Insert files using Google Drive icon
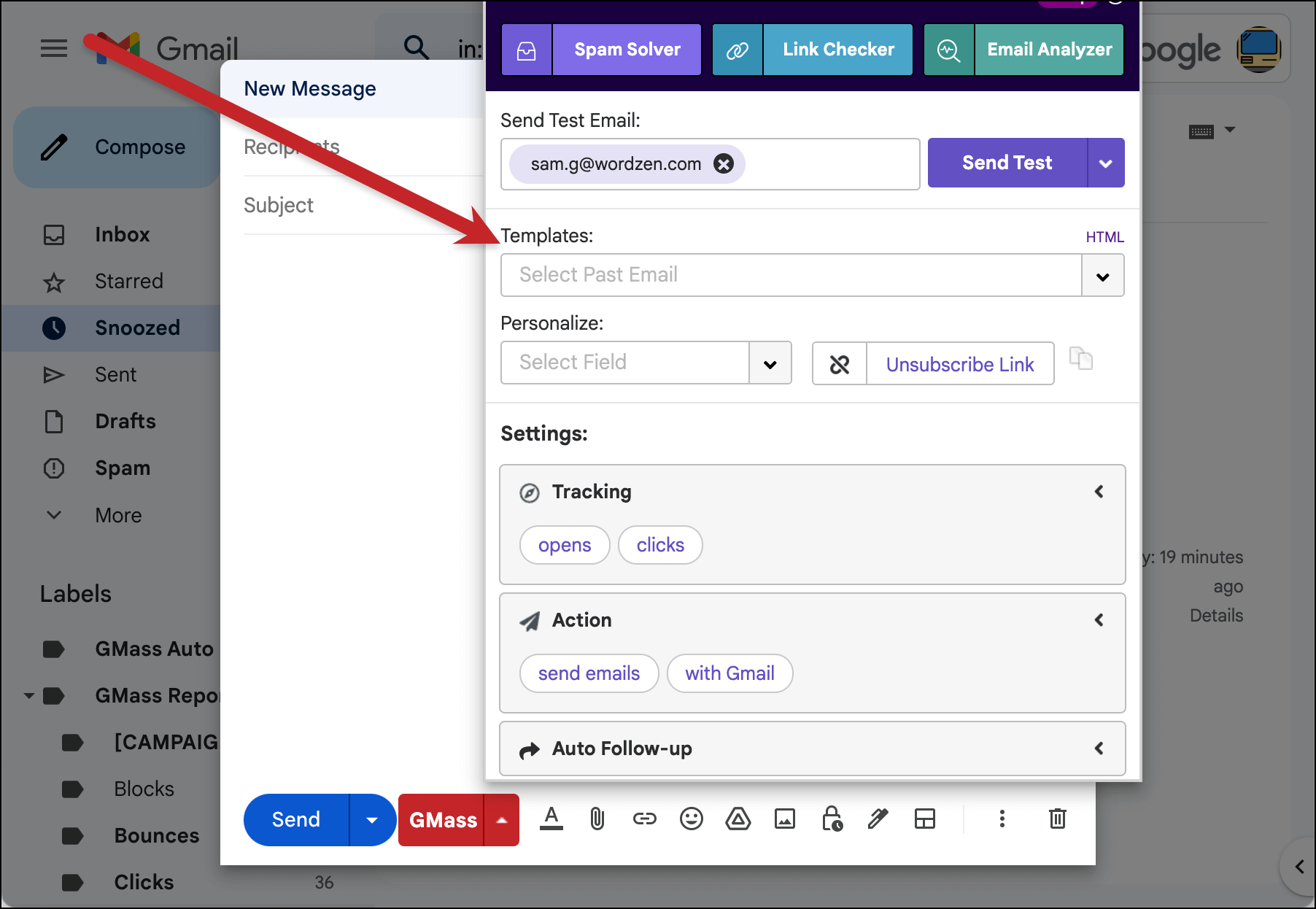 click(738, 819)
